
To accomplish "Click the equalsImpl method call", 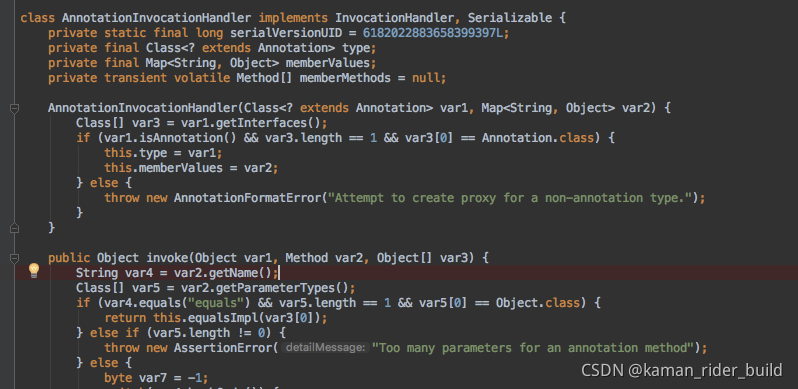I will (x=227, y=318).
